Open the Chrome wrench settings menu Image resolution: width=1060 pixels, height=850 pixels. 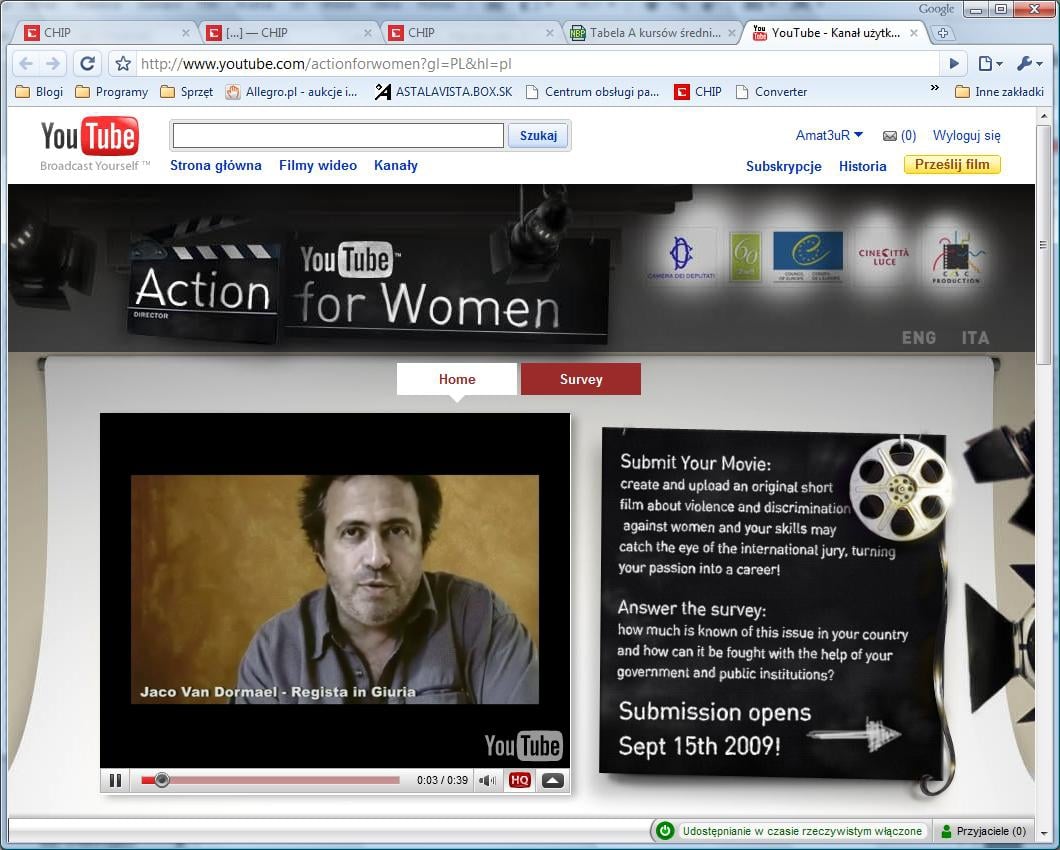point(1029,63)
